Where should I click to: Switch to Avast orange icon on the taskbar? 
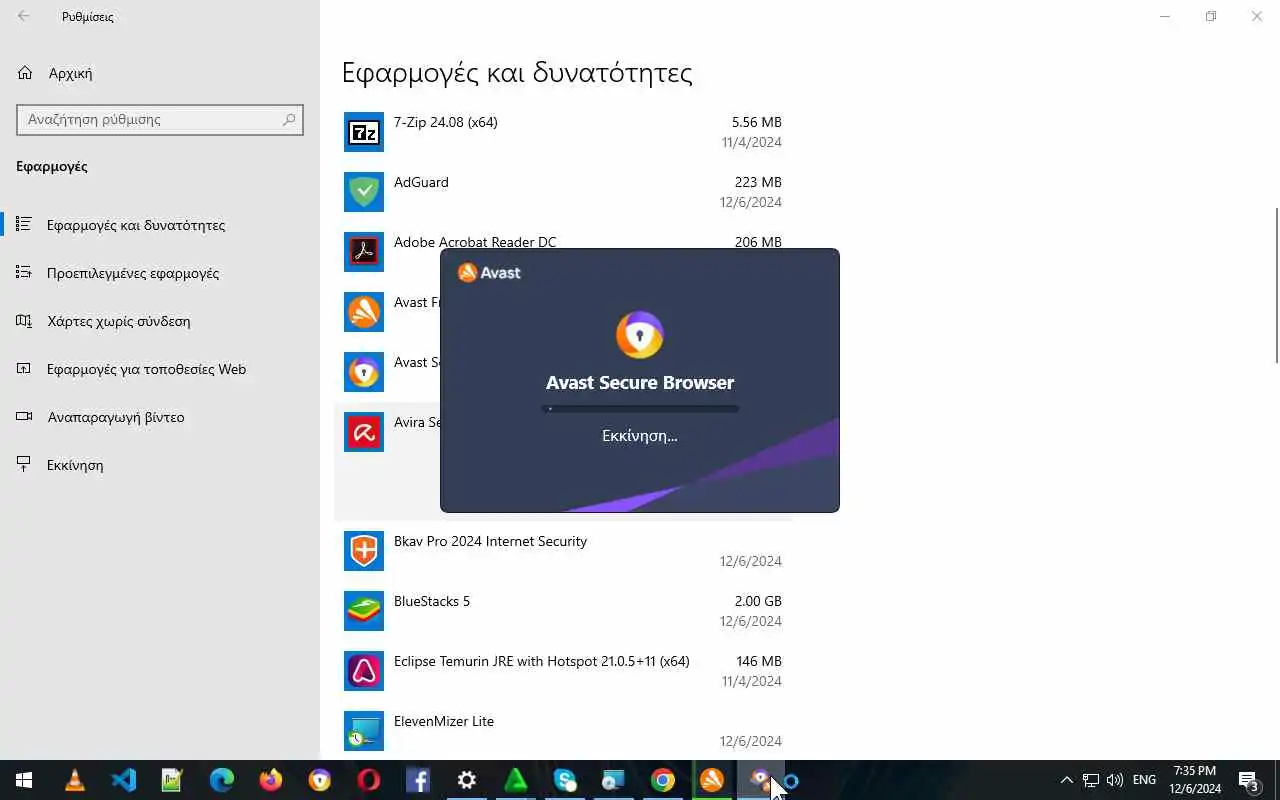pos(711,780)
